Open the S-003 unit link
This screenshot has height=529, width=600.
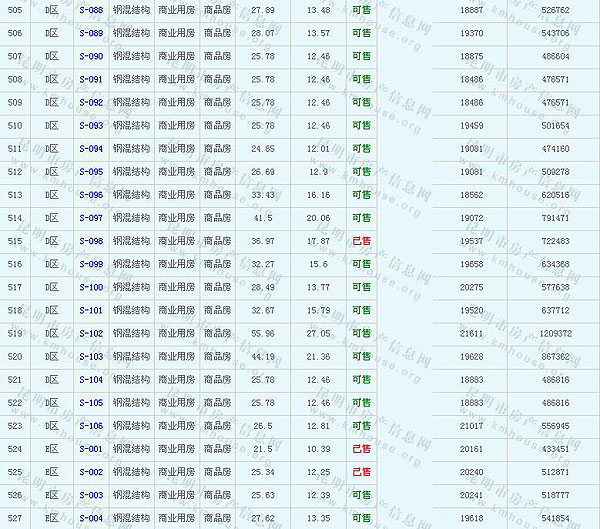(x=90, y=495)
